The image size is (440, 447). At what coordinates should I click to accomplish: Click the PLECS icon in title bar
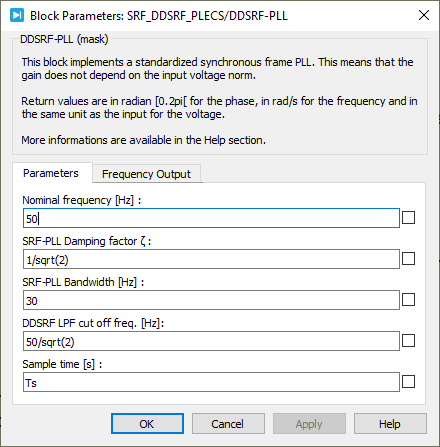click(x=17, y=15)
